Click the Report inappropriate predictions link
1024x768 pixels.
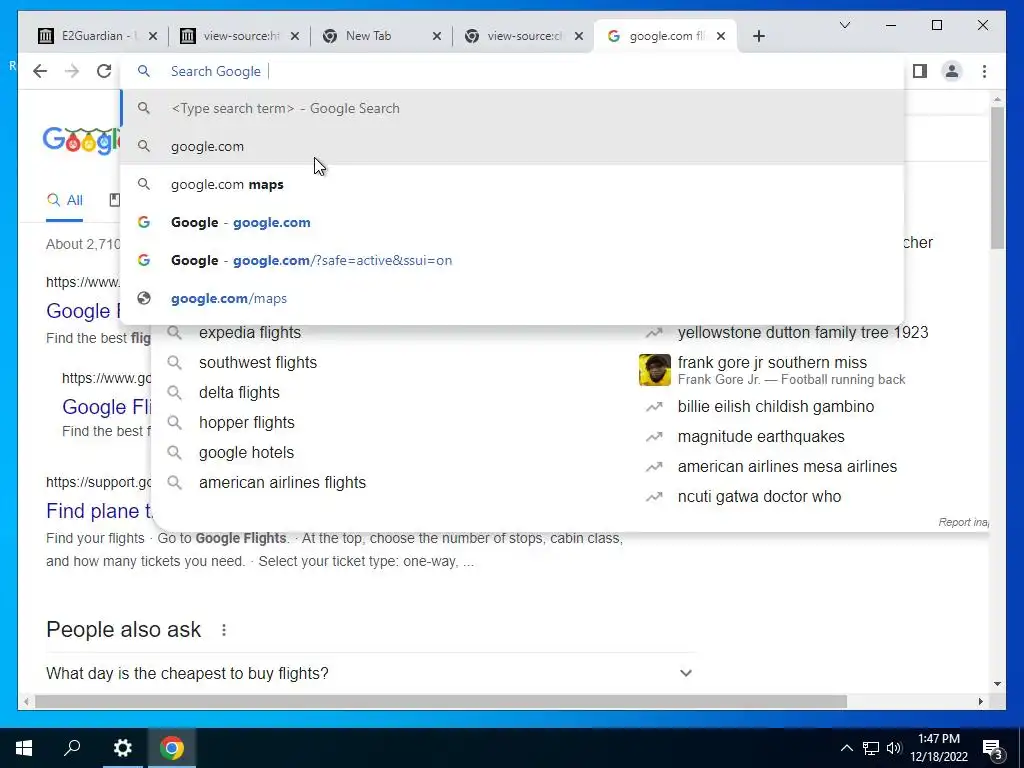tap(964, 522)
